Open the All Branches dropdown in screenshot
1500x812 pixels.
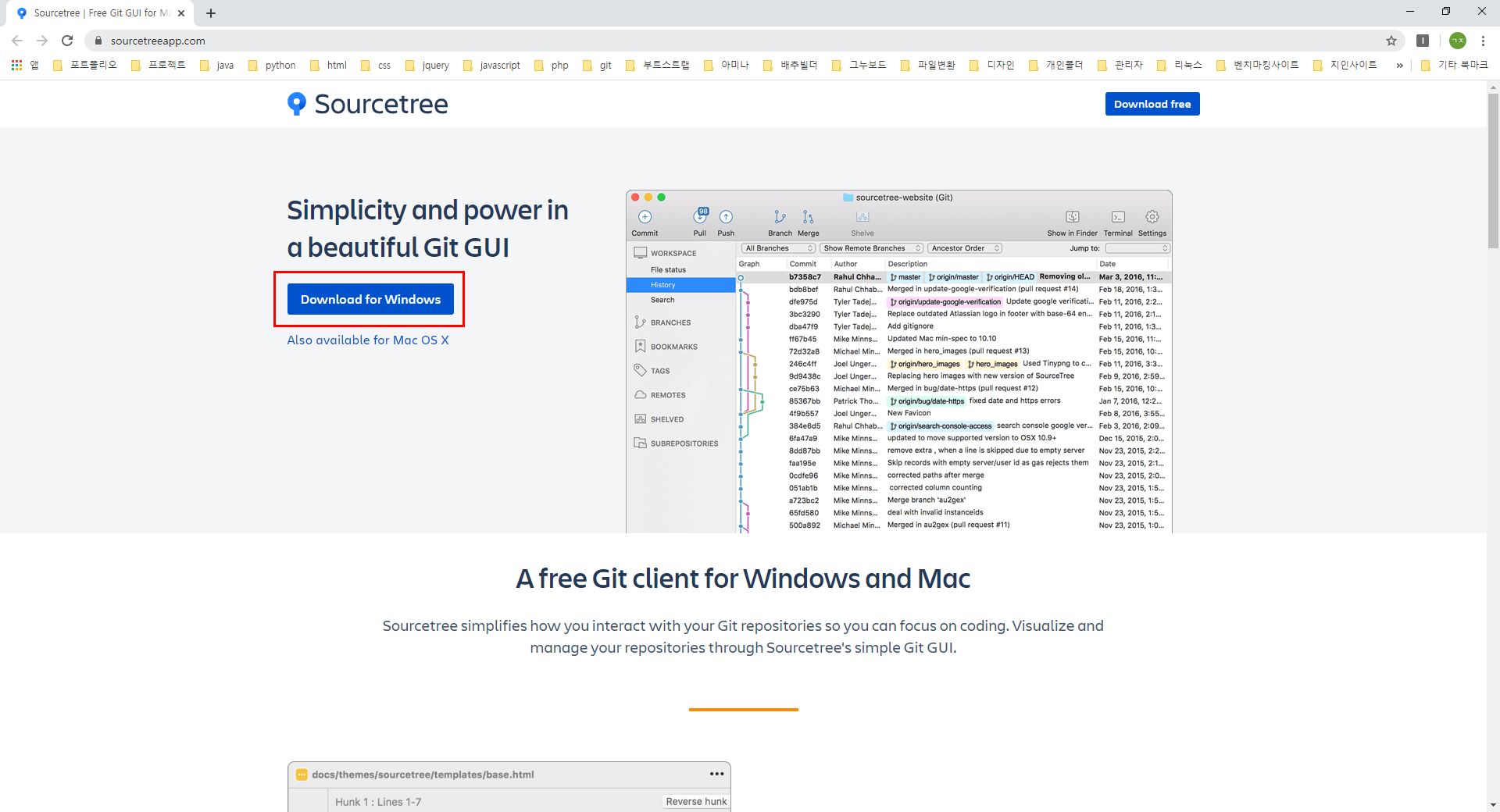778,248
